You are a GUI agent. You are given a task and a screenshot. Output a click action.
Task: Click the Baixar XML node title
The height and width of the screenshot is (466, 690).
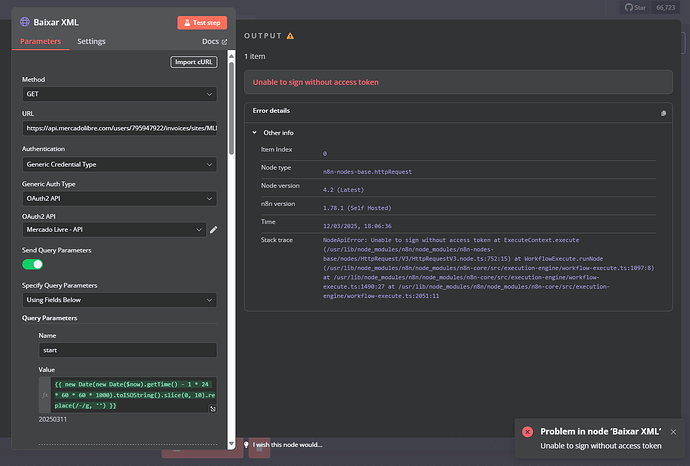pos(56,22)
